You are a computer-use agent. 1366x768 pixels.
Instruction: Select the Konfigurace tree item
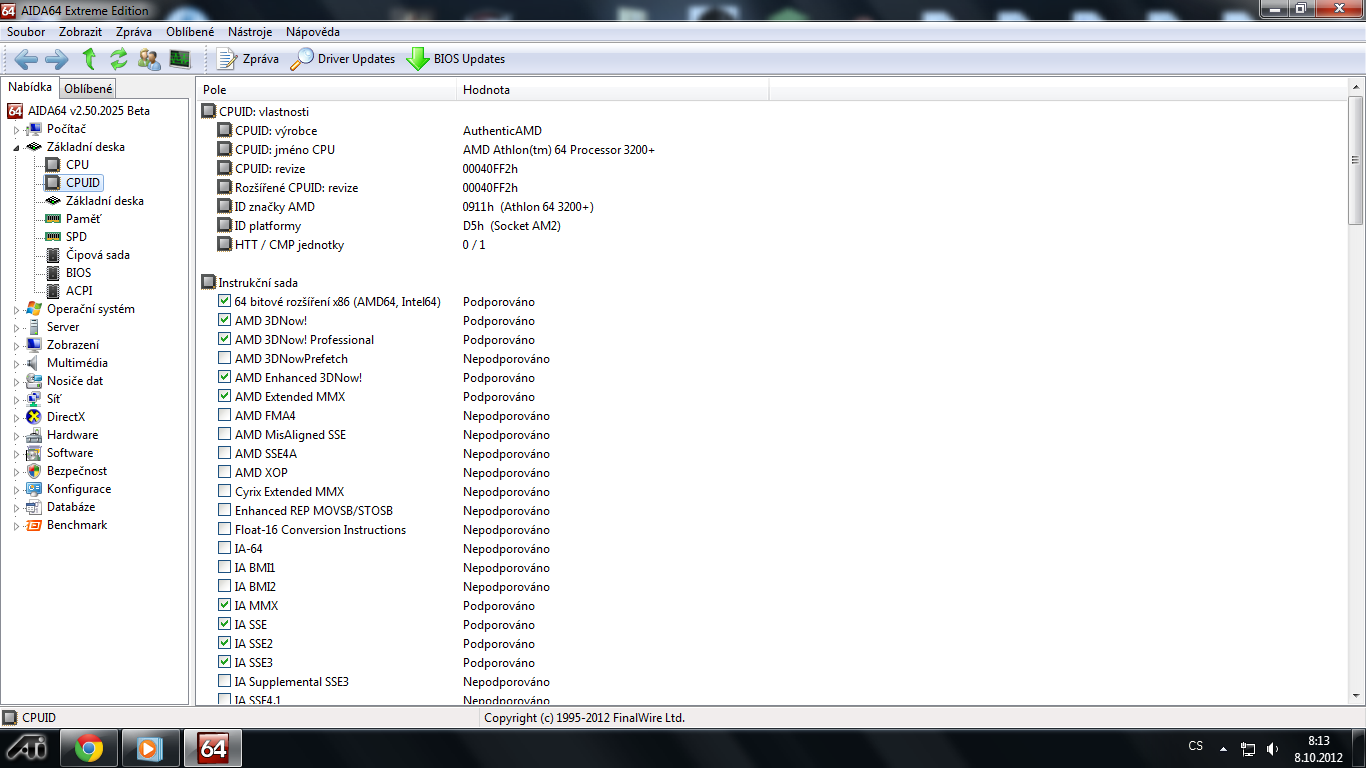79,489
